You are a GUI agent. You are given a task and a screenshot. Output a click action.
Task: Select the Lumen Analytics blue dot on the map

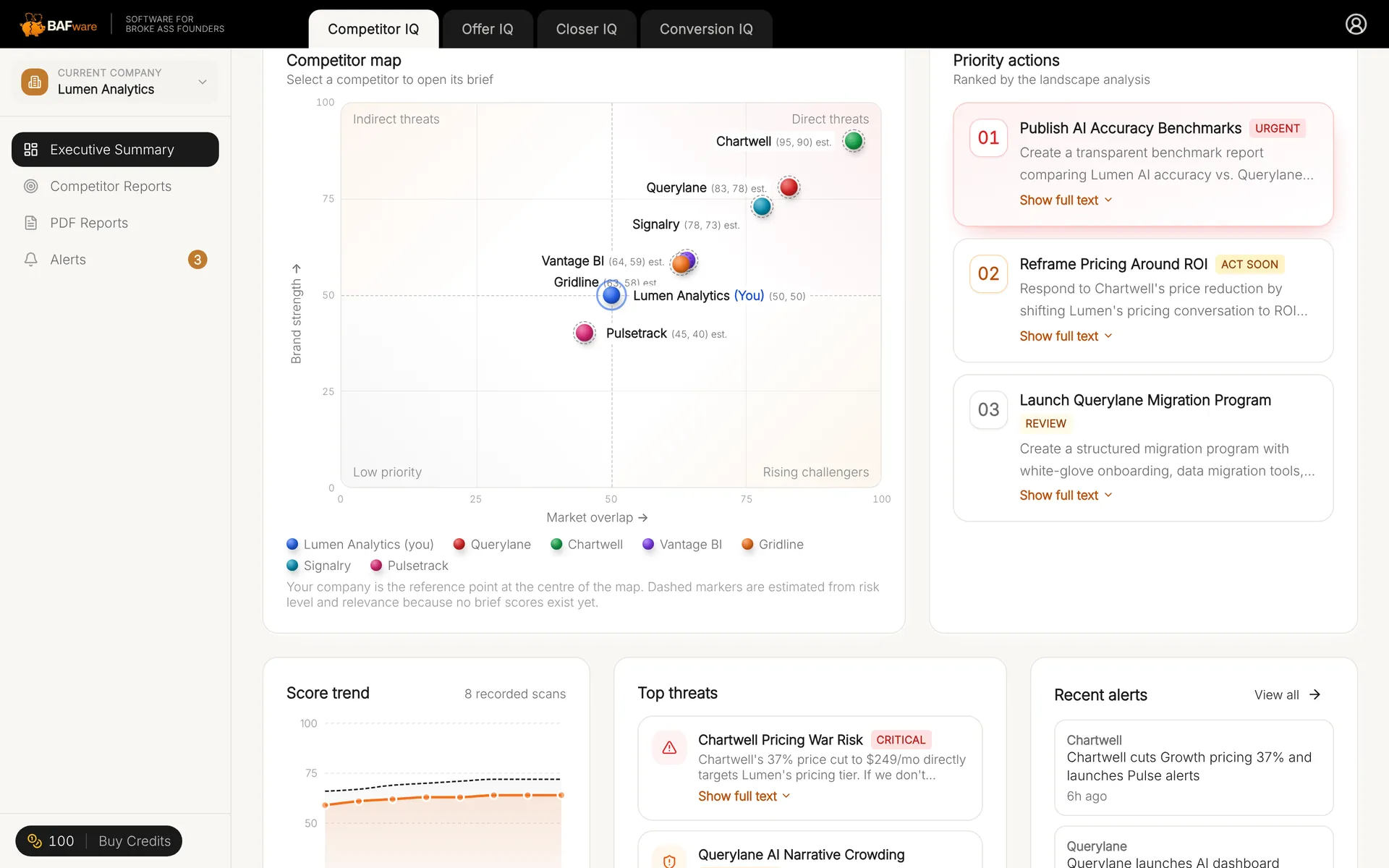[x=611, y=295]
